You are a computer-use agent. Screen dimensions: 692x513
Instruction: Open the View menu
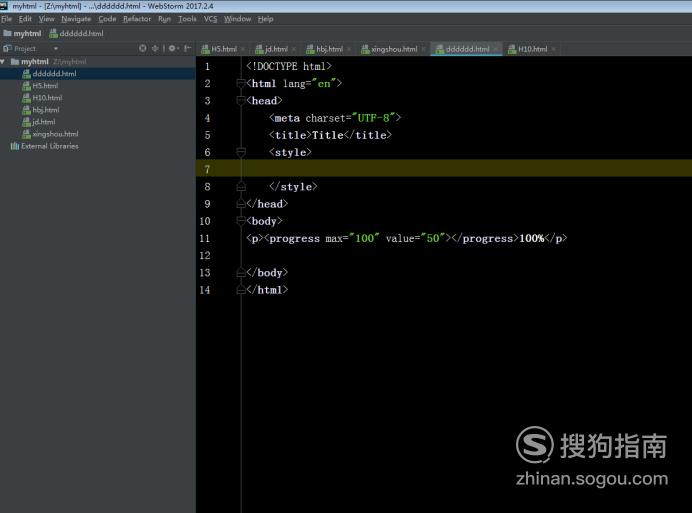coord(46,19)
